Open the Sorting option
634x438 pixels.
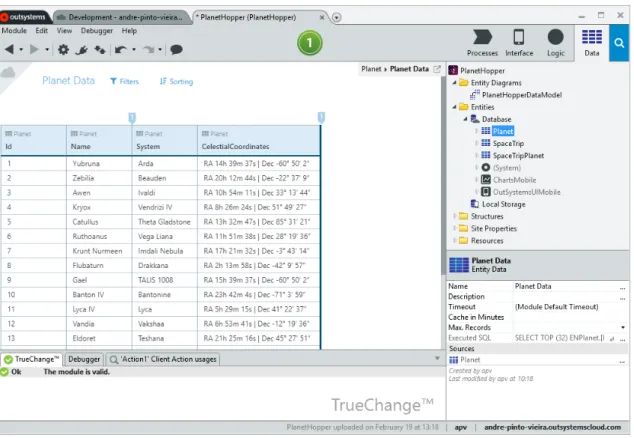point(176,82)
